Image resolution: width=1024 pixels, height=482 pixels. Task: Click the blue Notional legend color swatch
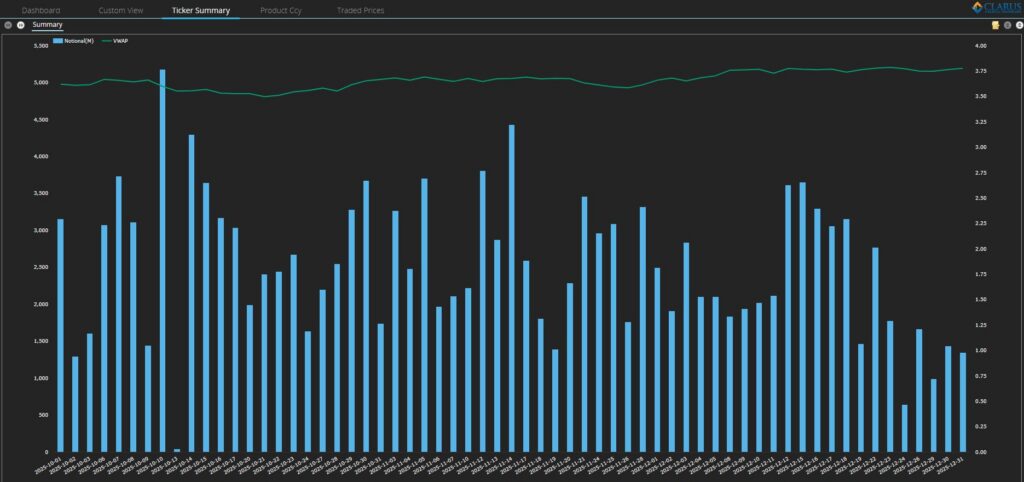pos(58,40)
